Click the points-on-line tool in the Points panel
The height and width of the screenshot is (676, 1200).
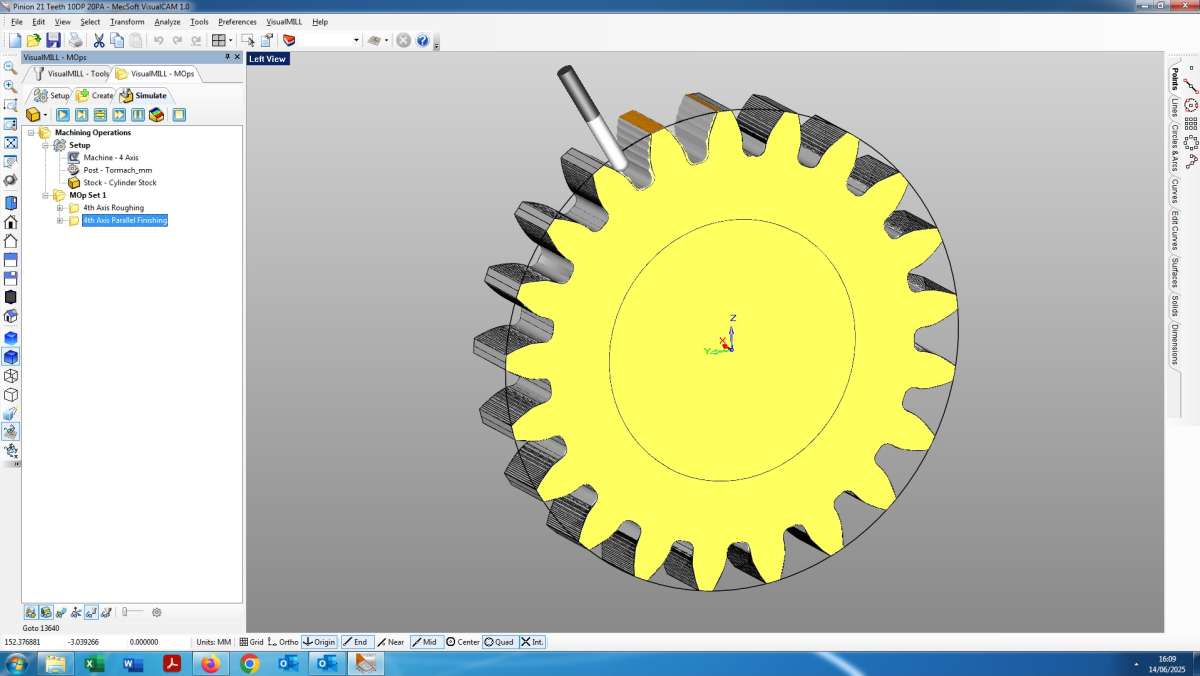1190,87
